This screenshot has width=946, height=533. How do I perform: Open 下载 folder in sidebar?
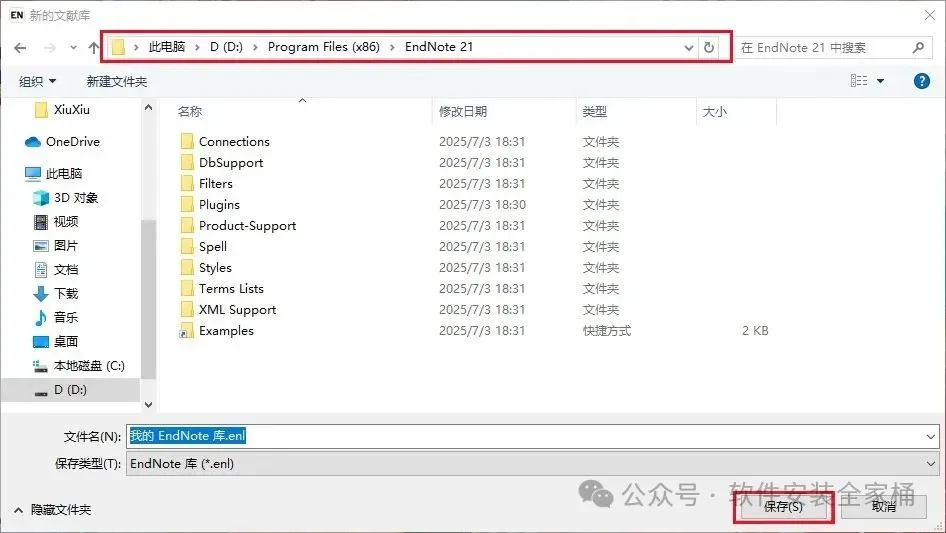pos(56,293)
